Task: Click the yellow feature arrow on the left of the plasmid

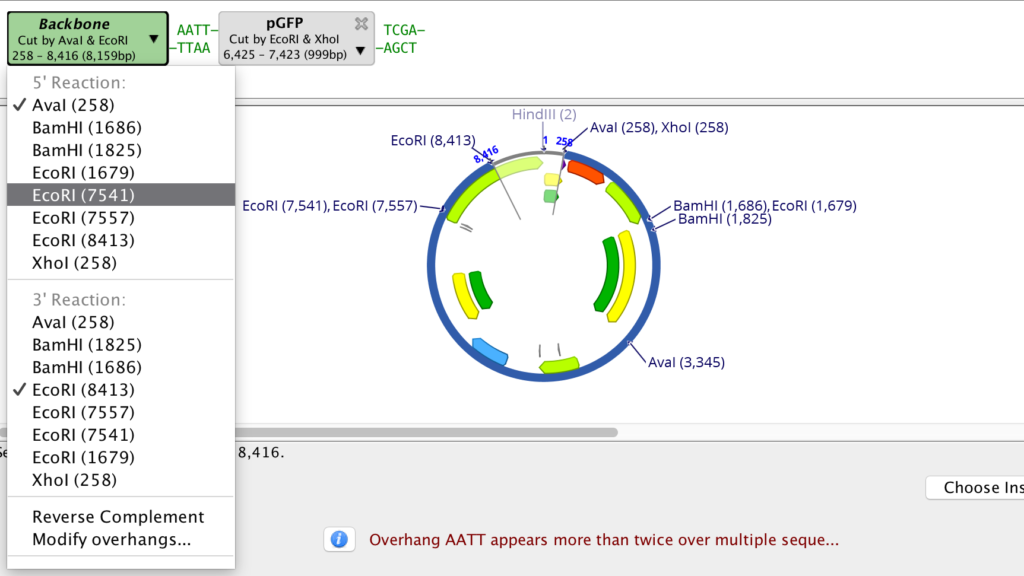Action: 464,293
